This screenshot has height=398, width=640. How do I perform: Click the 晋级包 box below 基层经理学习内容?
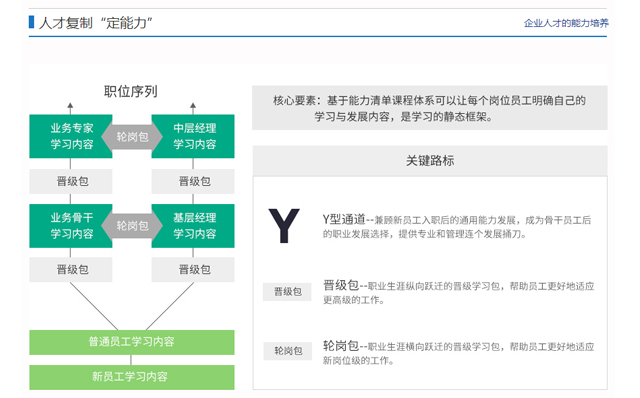(193, 269)
